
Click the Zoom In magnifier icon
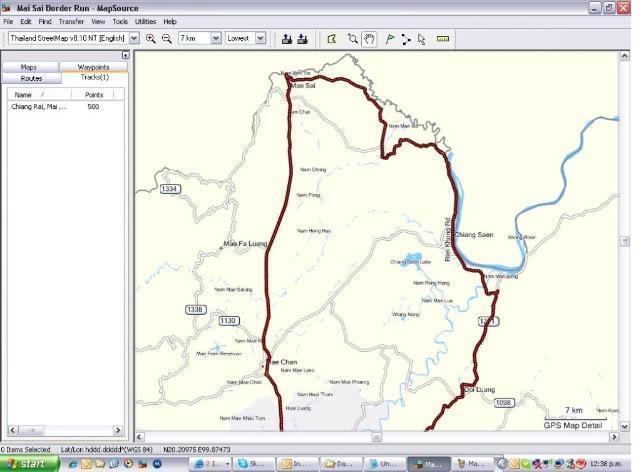coord(151,38)
